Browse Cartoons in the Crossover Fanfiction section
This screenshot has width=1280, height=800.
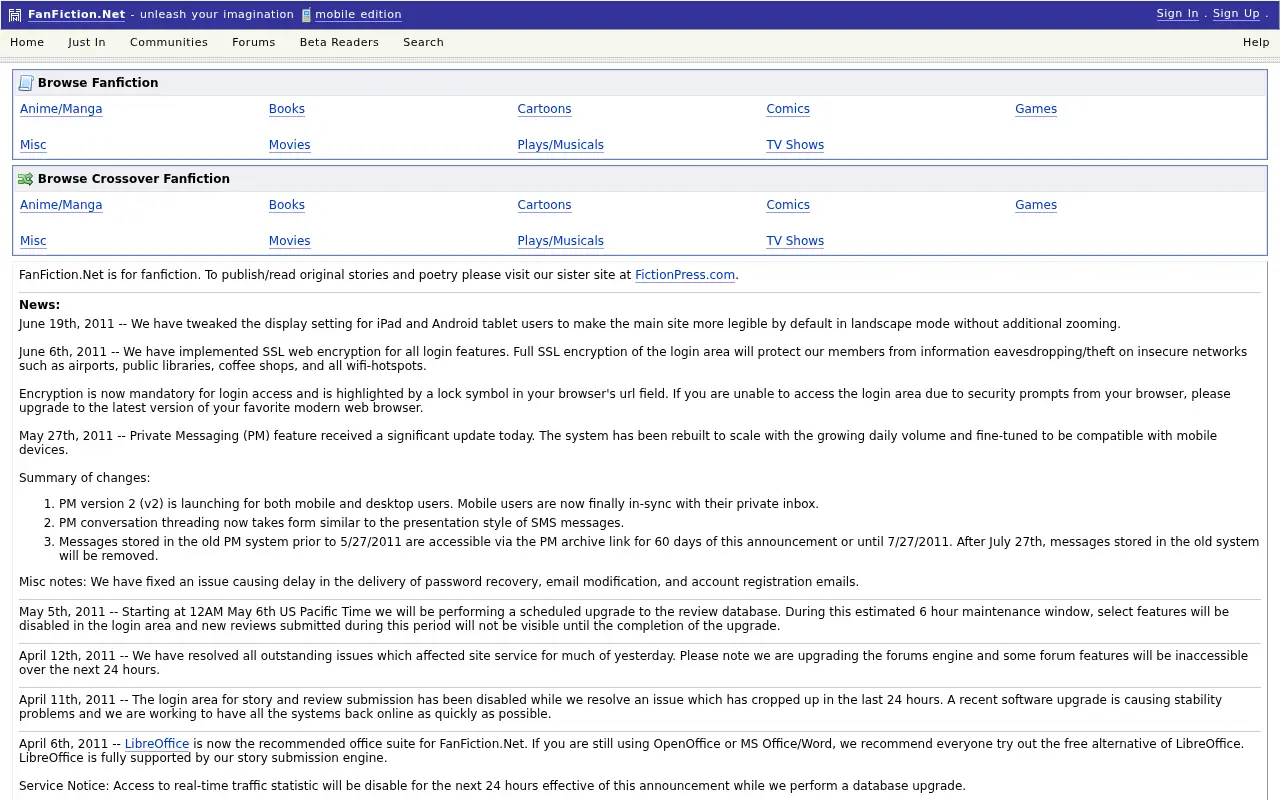[544, 205]
